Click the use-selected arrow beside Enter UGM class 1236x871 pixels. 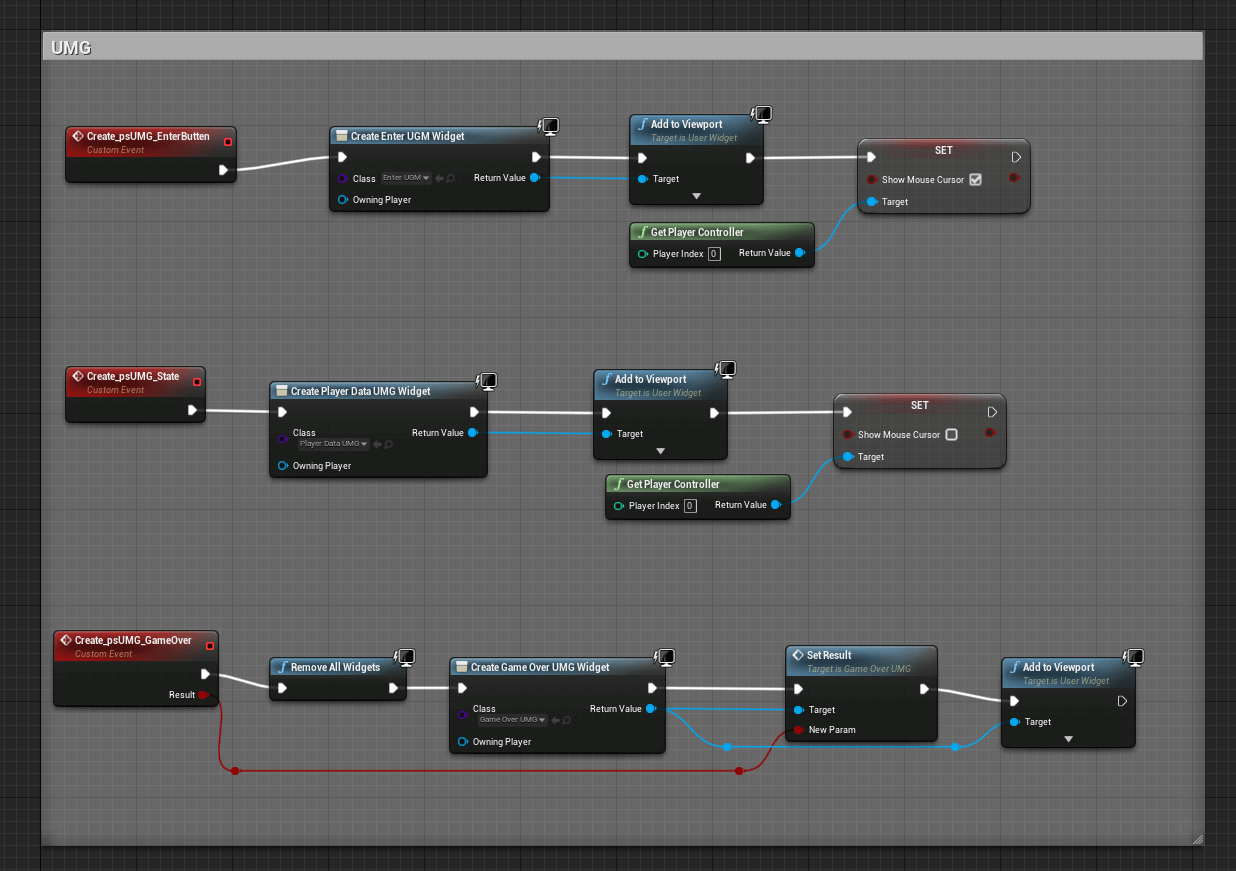[439, 178]
